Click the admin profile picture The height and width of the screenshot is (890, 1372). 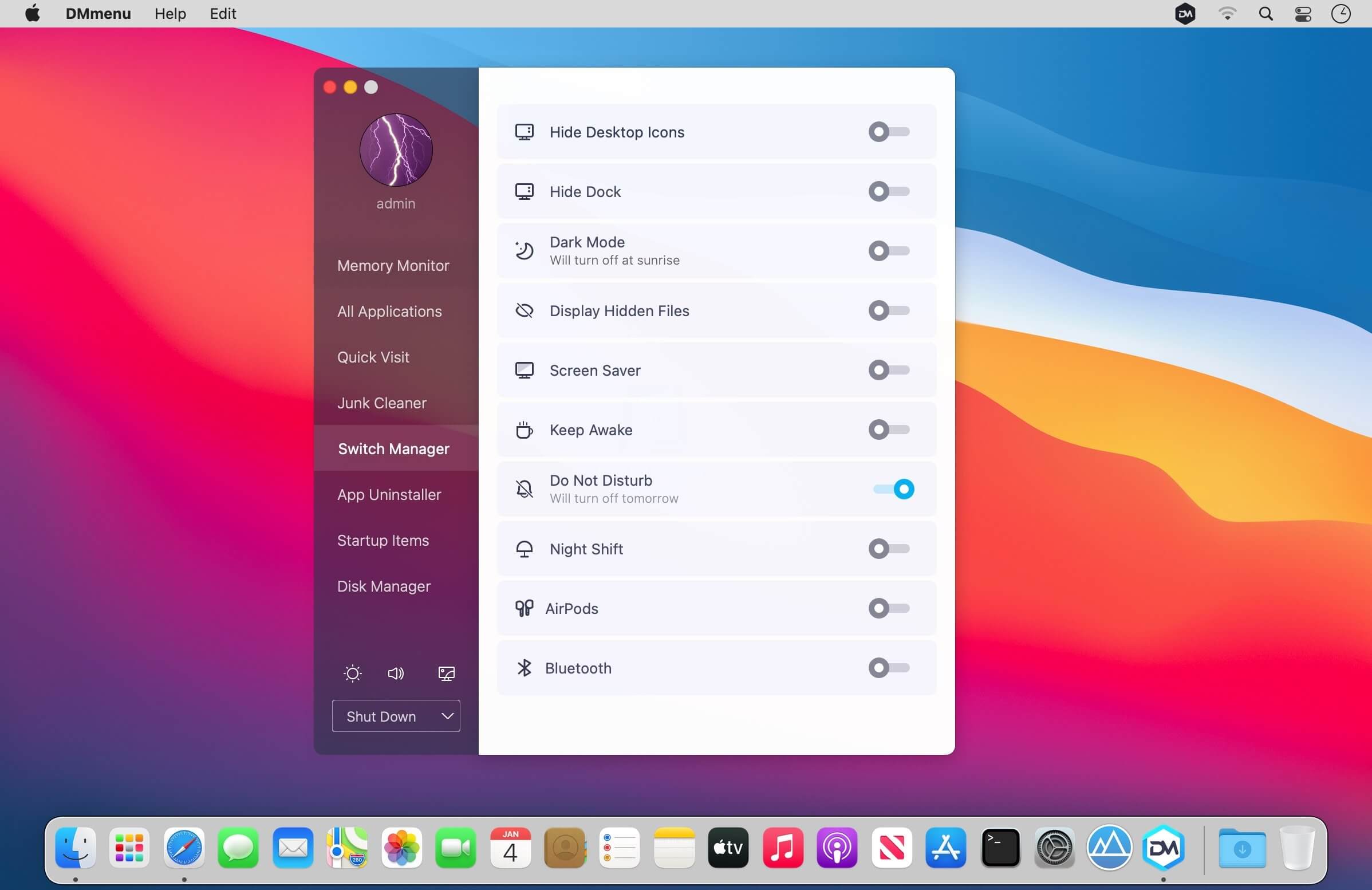396,150
